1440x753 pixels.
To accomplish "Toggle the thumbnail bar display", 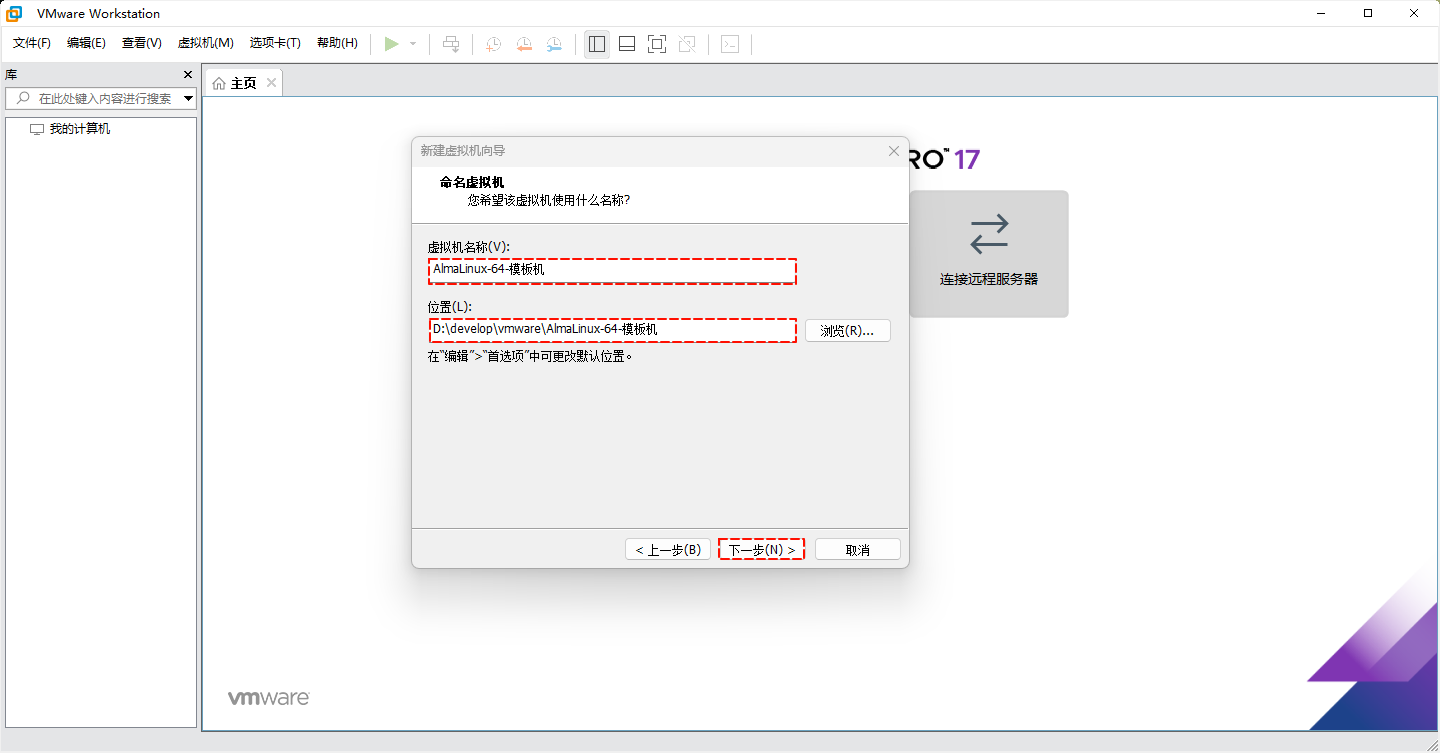I will pyautogui.click(x=626, y=43).
